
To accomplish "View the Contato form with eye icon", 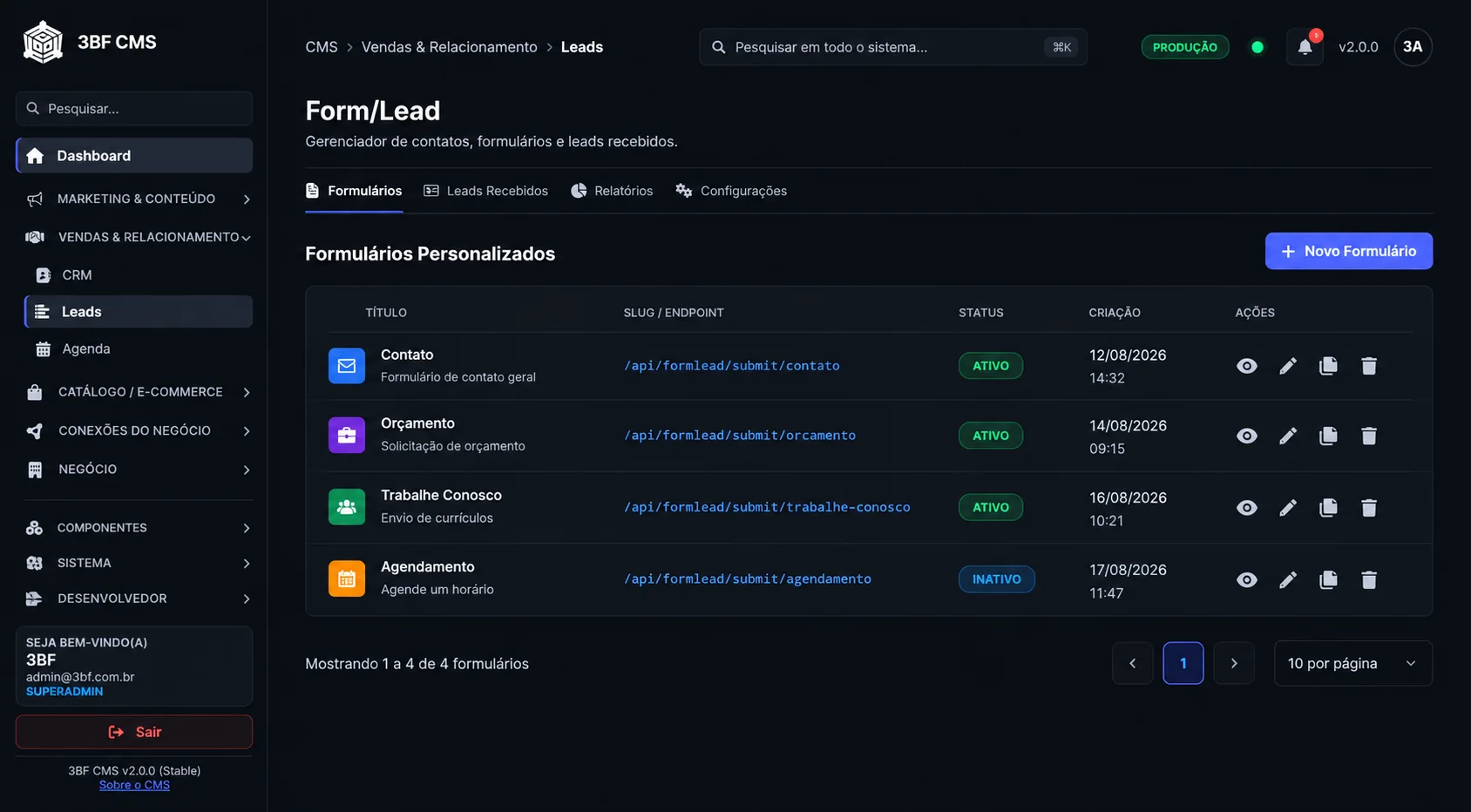I will point(1247,366).
